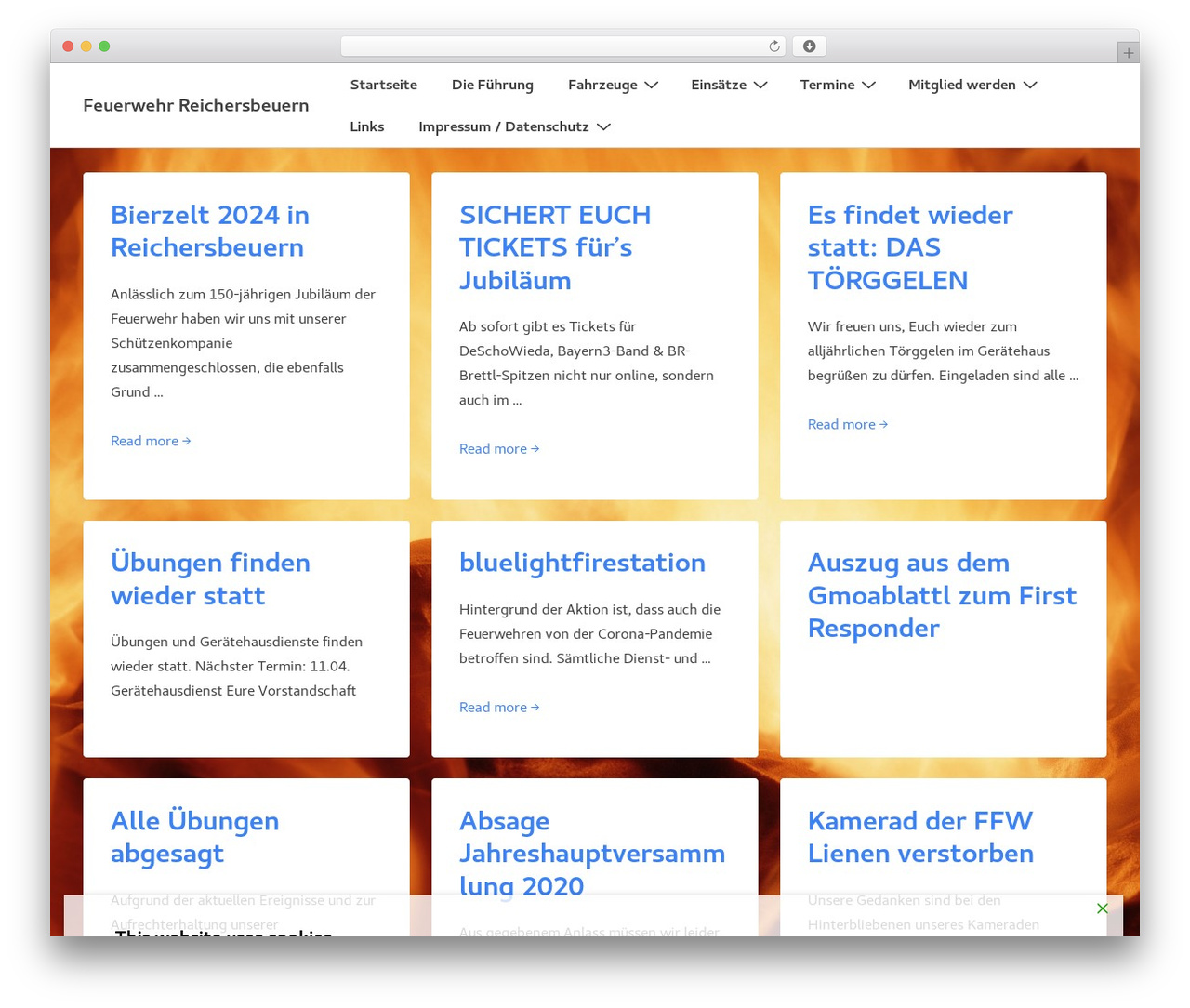Image resolution: width=1190 pixels, height=1008 pixels.
Task: Dismiss the cookie notice with green X
Action: tap(1102, 909)
